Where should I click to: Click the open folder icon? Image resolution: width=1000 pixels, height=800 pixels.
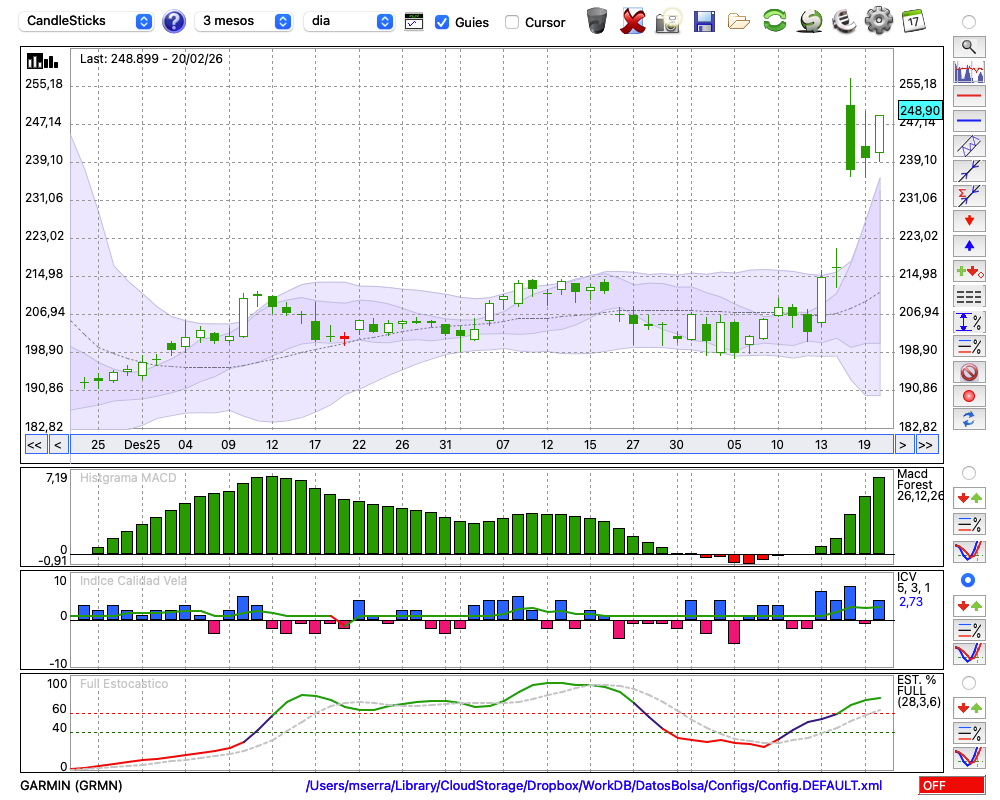pyautogui.click(x=739, y=21)
